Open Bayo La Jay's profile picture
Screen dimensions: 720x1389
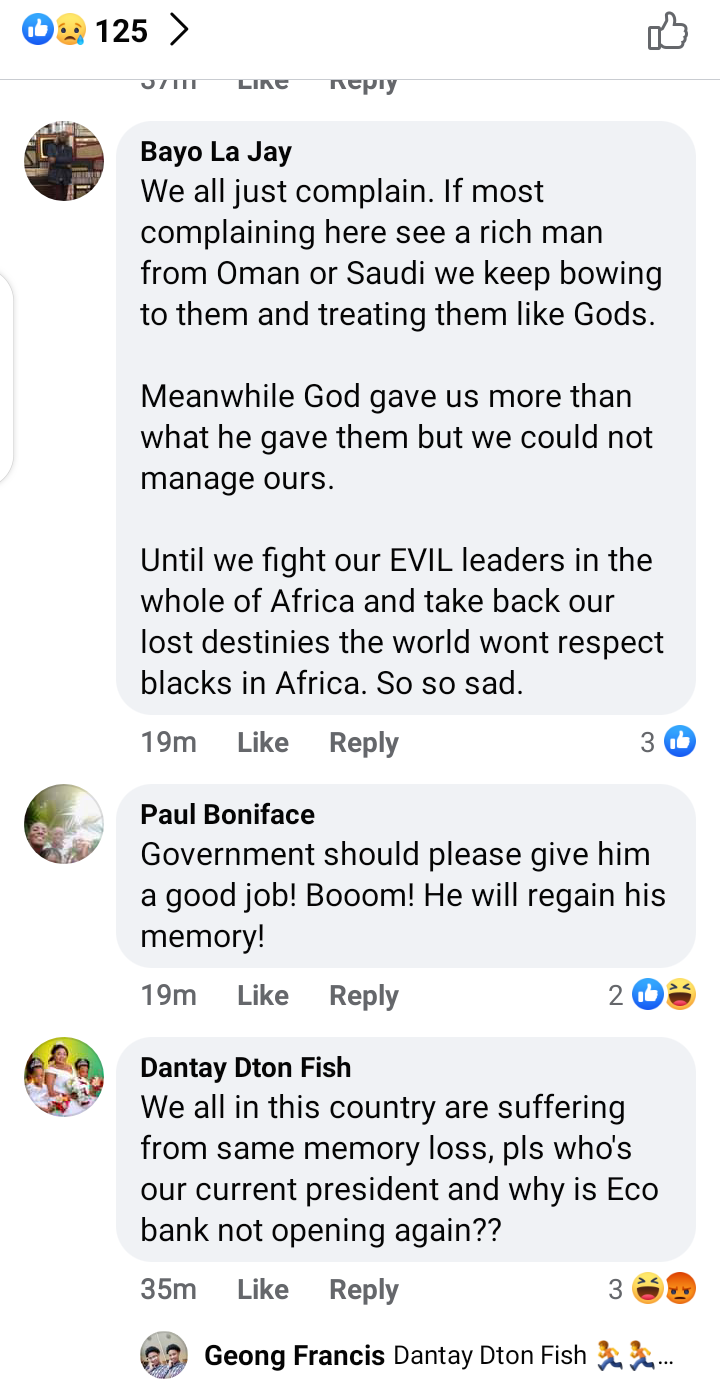(x=64, y=162)
